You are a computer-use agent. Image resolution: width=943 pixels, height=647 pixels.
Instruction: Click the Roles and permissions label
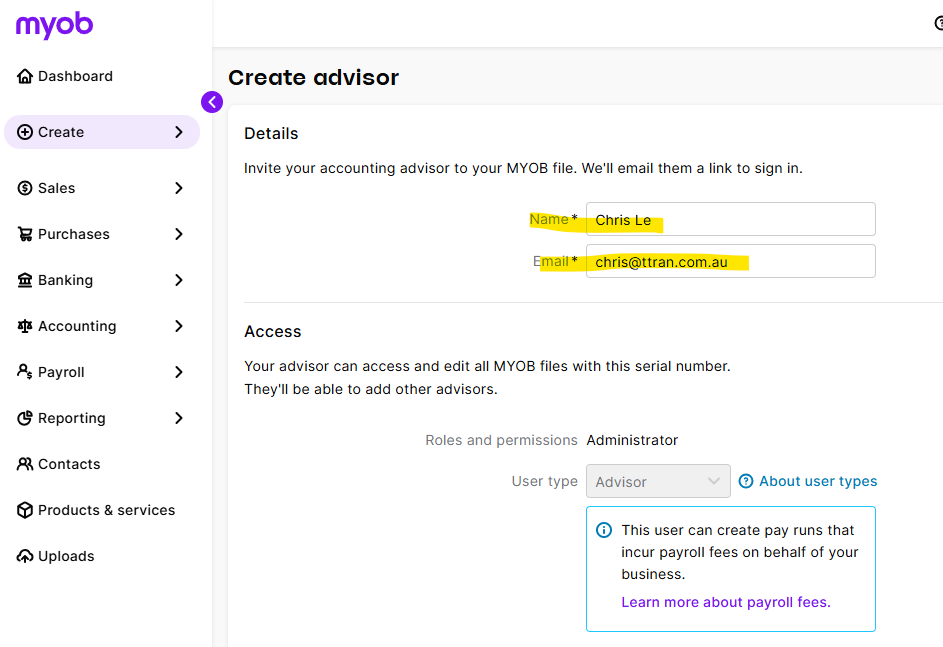pyautogui.click(x=501, y=440)
